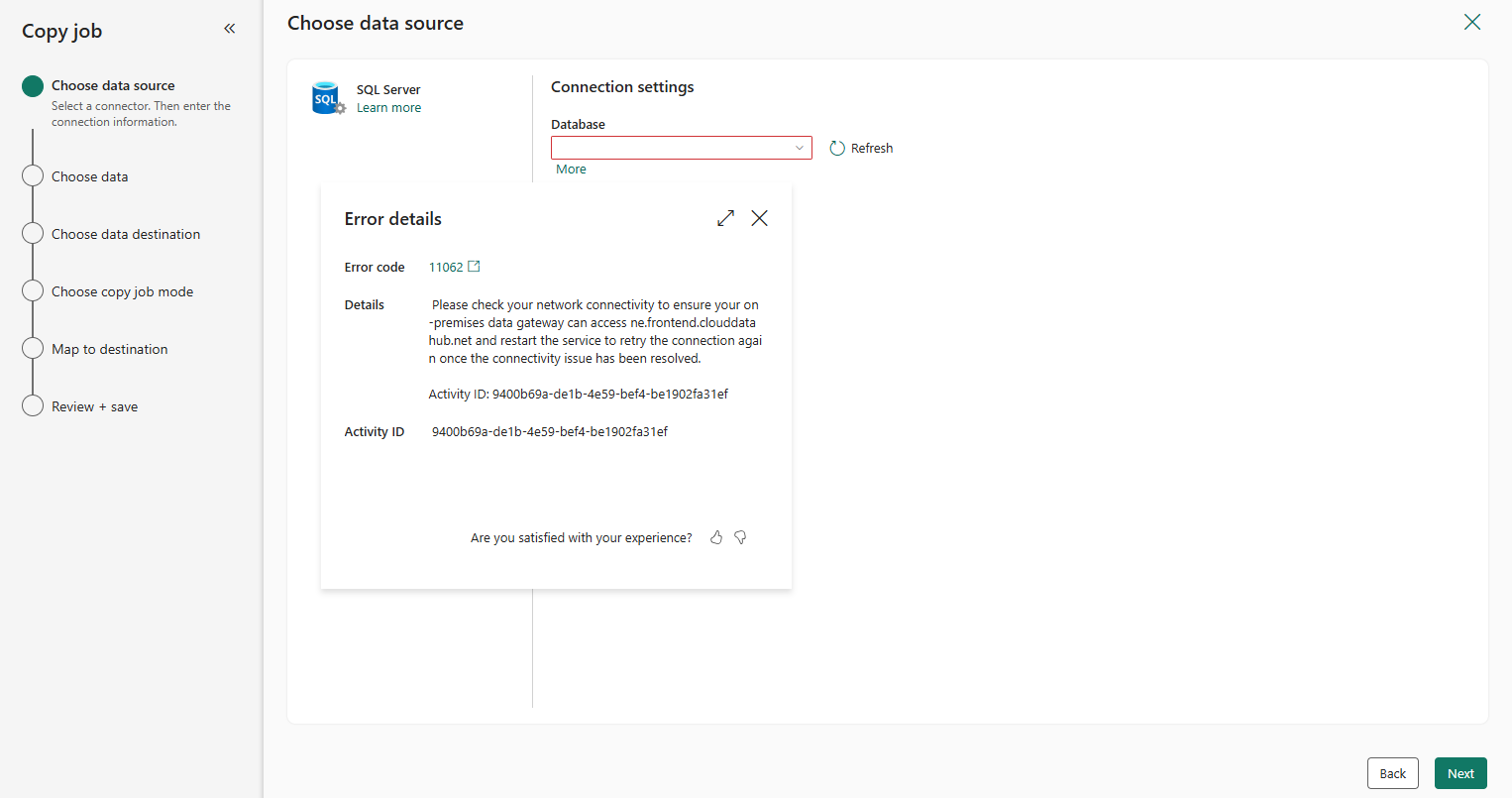The width and height of the screenshot is (1512, 798).
Task: Collapse the Copy job sidebar
Action: coord(230,29)
